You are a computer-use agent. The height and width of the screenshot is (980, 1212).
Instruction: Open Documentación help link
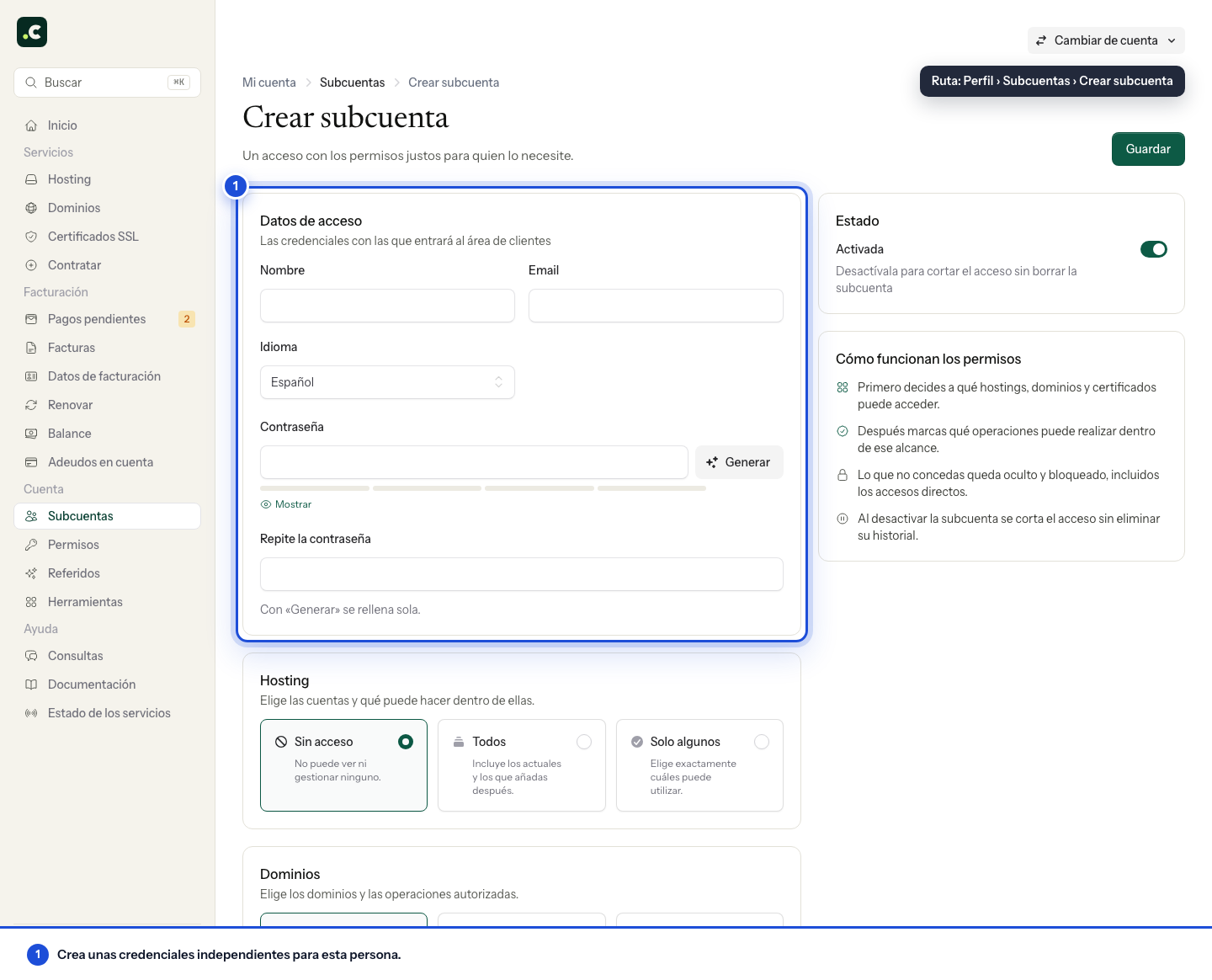tap(107, 684)
